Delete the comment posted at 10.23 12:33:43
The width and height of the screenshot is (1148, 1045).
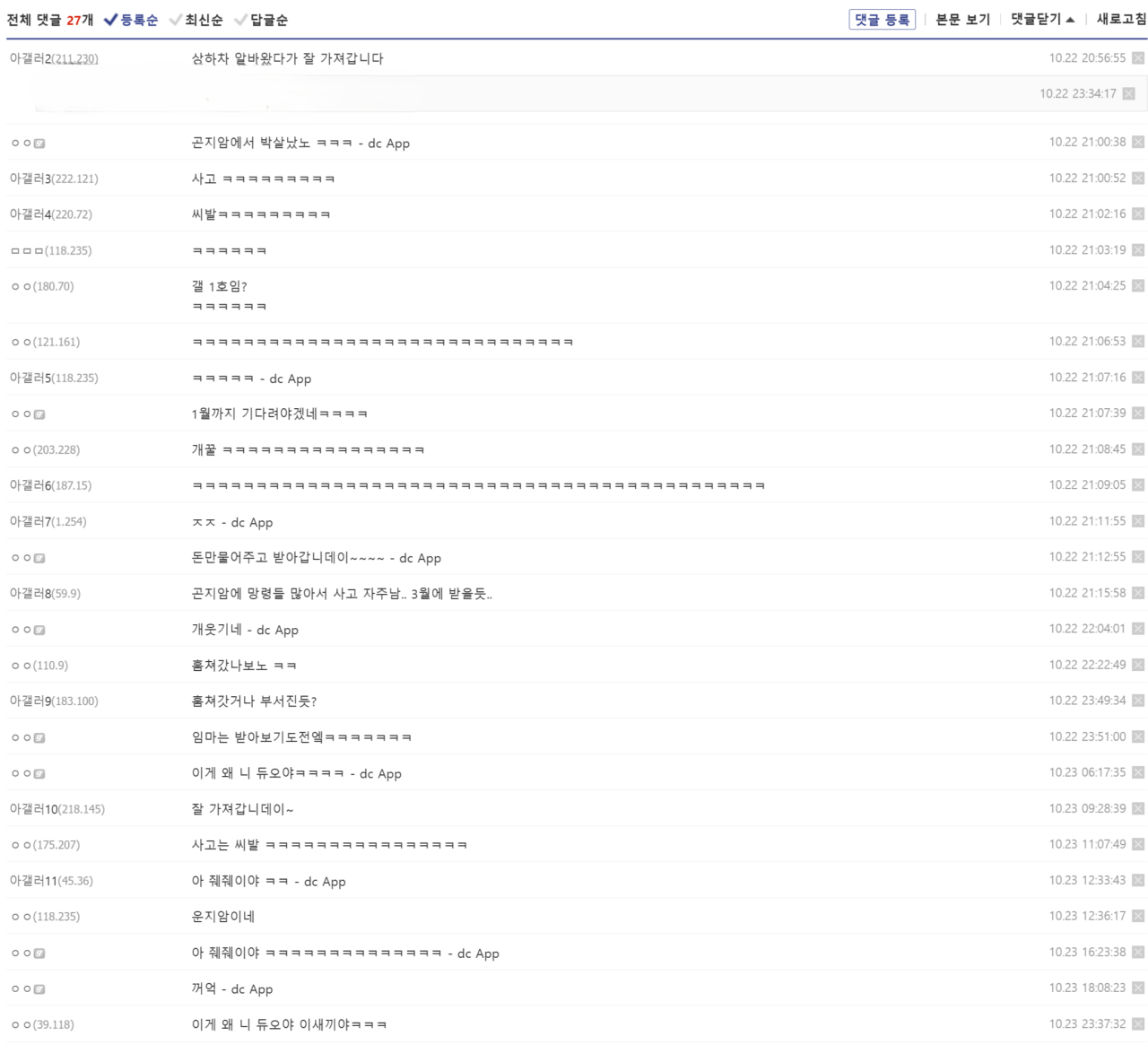point(1137,880)
